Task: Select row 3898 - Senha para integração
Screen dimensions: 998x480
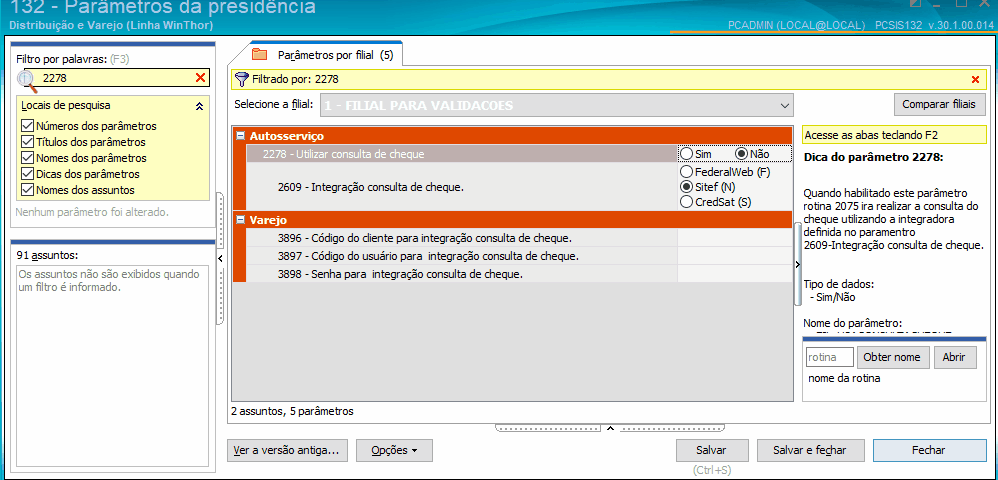Action: pyautogui.click(x=461, y=274)
